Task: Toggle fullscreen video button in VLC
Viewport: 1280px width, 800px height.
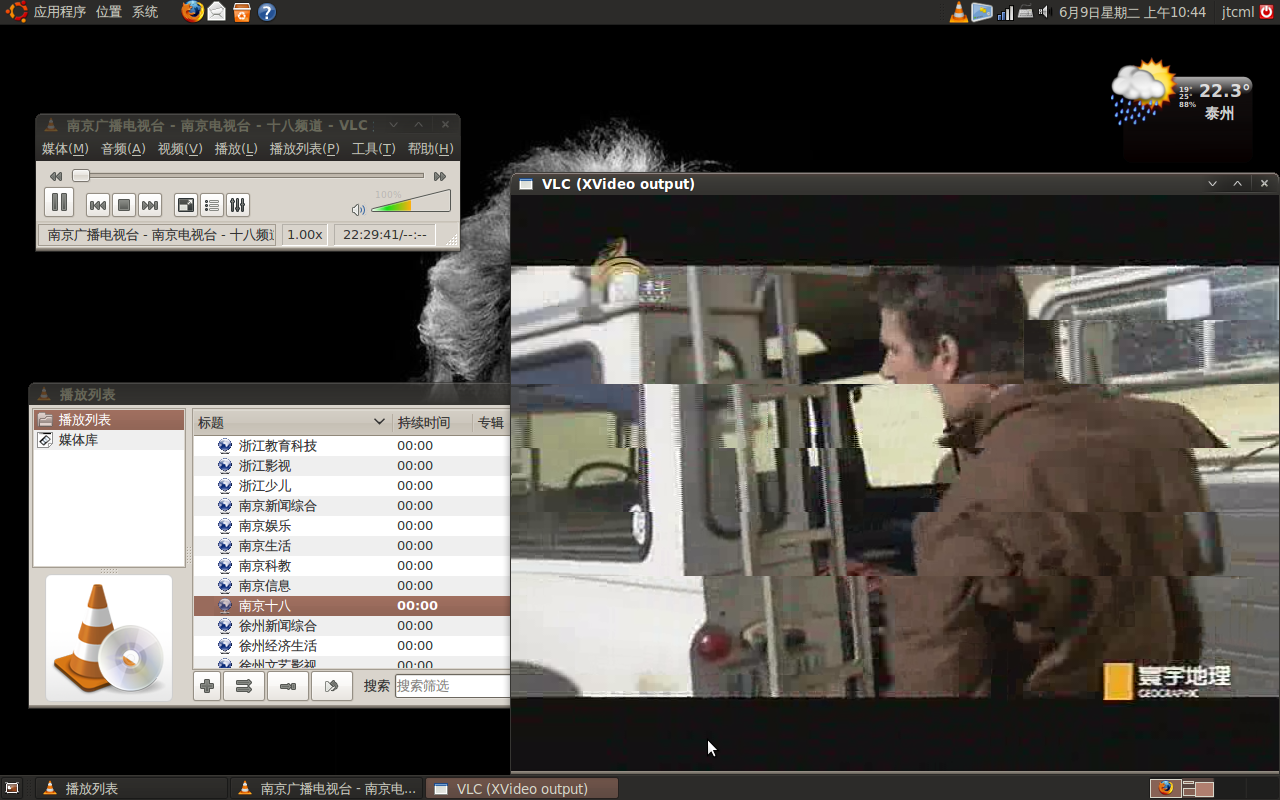Action: click(186, 205)
